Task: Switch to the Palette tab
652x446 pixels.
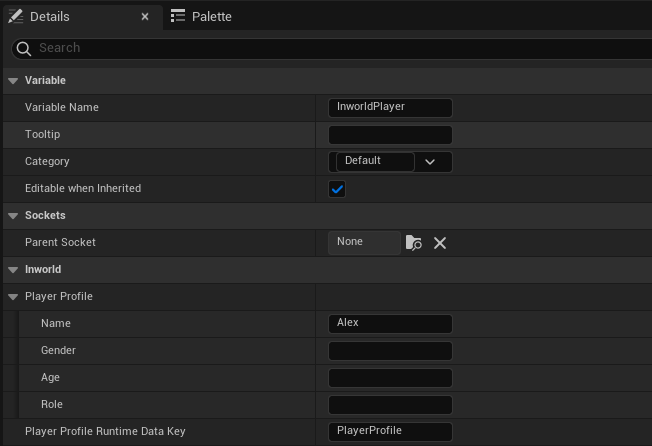Action: coord(201,16)
